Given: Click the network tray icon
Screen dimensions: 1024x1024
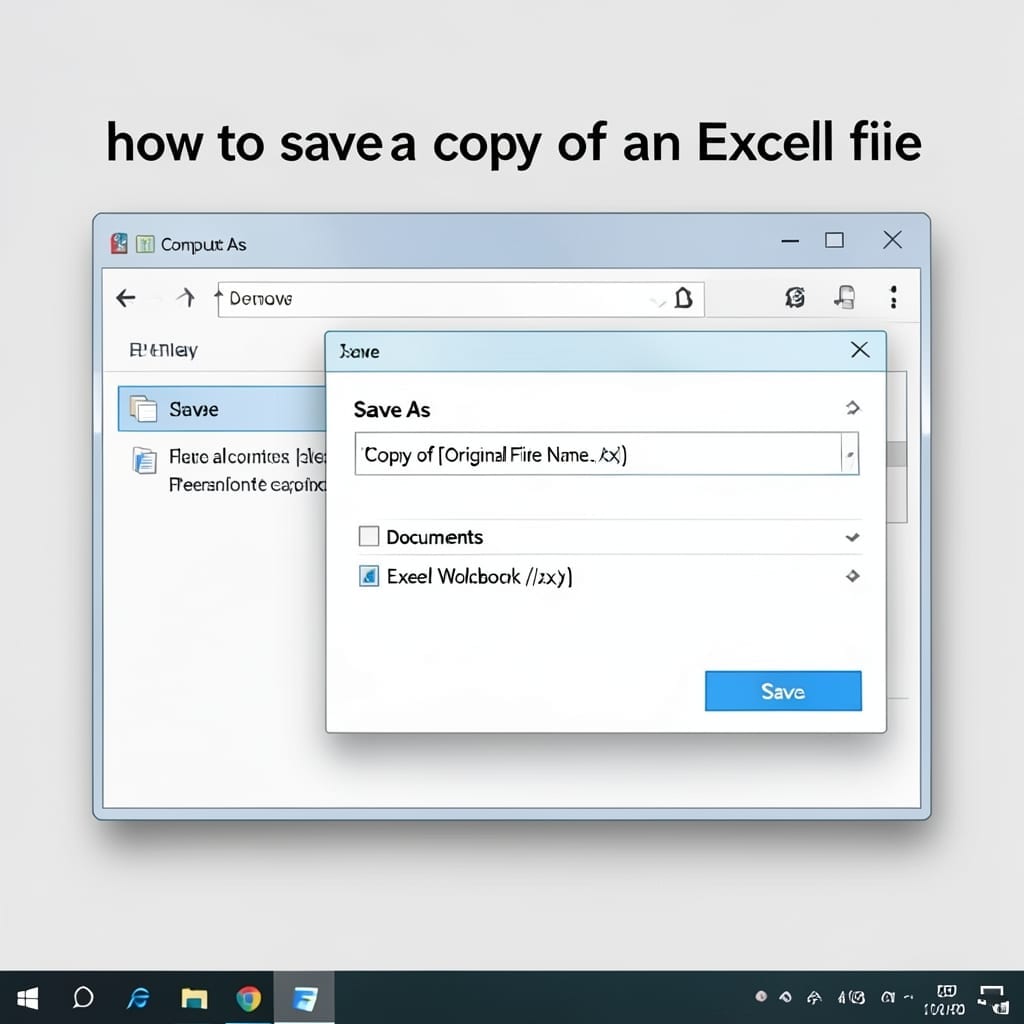Looking at the screenshot, I should (x=814, y=997).
